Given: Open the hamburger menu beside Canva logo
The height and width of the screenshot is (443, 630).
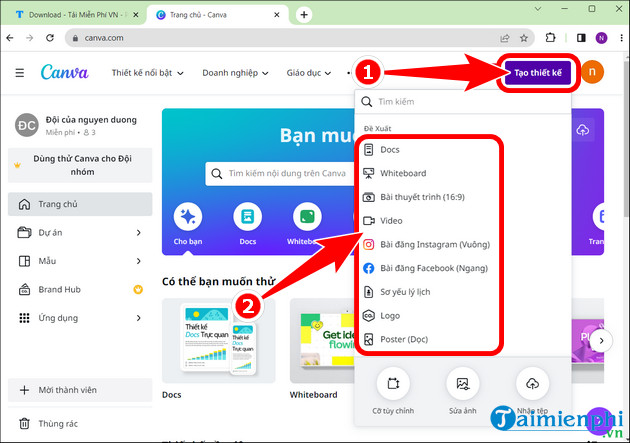Looking at the screenshot, I should coord(20,73).
